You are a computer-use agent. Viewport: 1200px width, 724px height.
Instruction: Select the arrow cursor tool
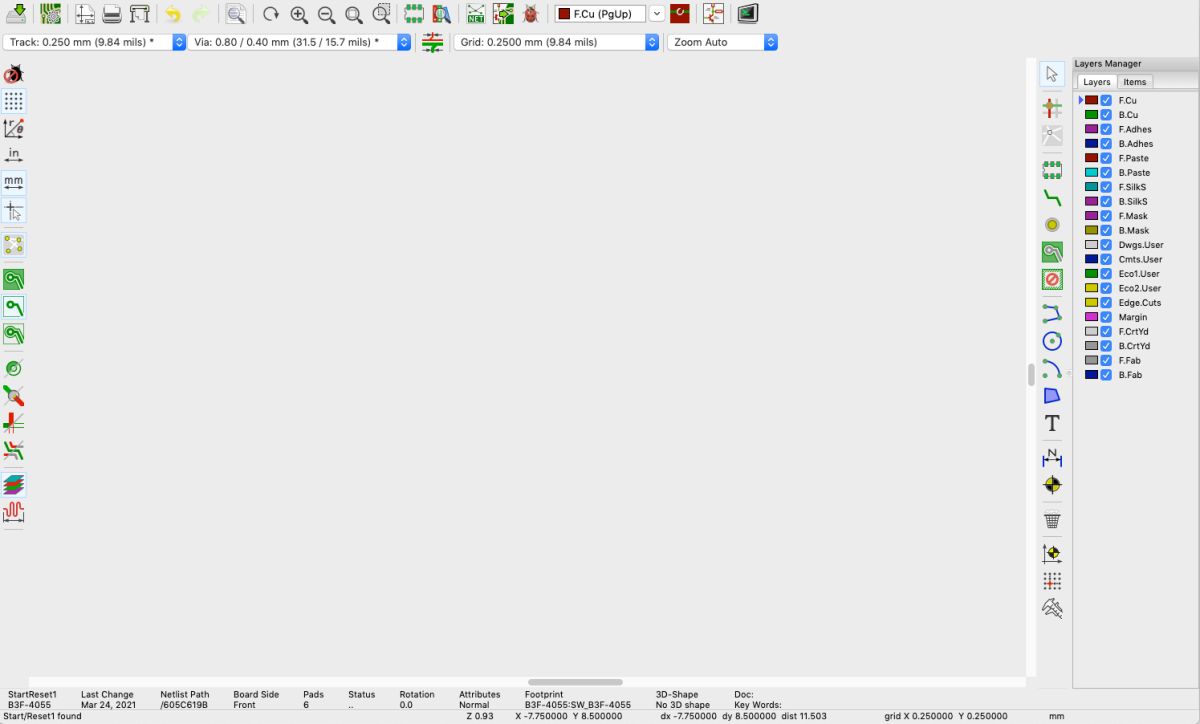pyautogui.click(x=1052, y=74)
